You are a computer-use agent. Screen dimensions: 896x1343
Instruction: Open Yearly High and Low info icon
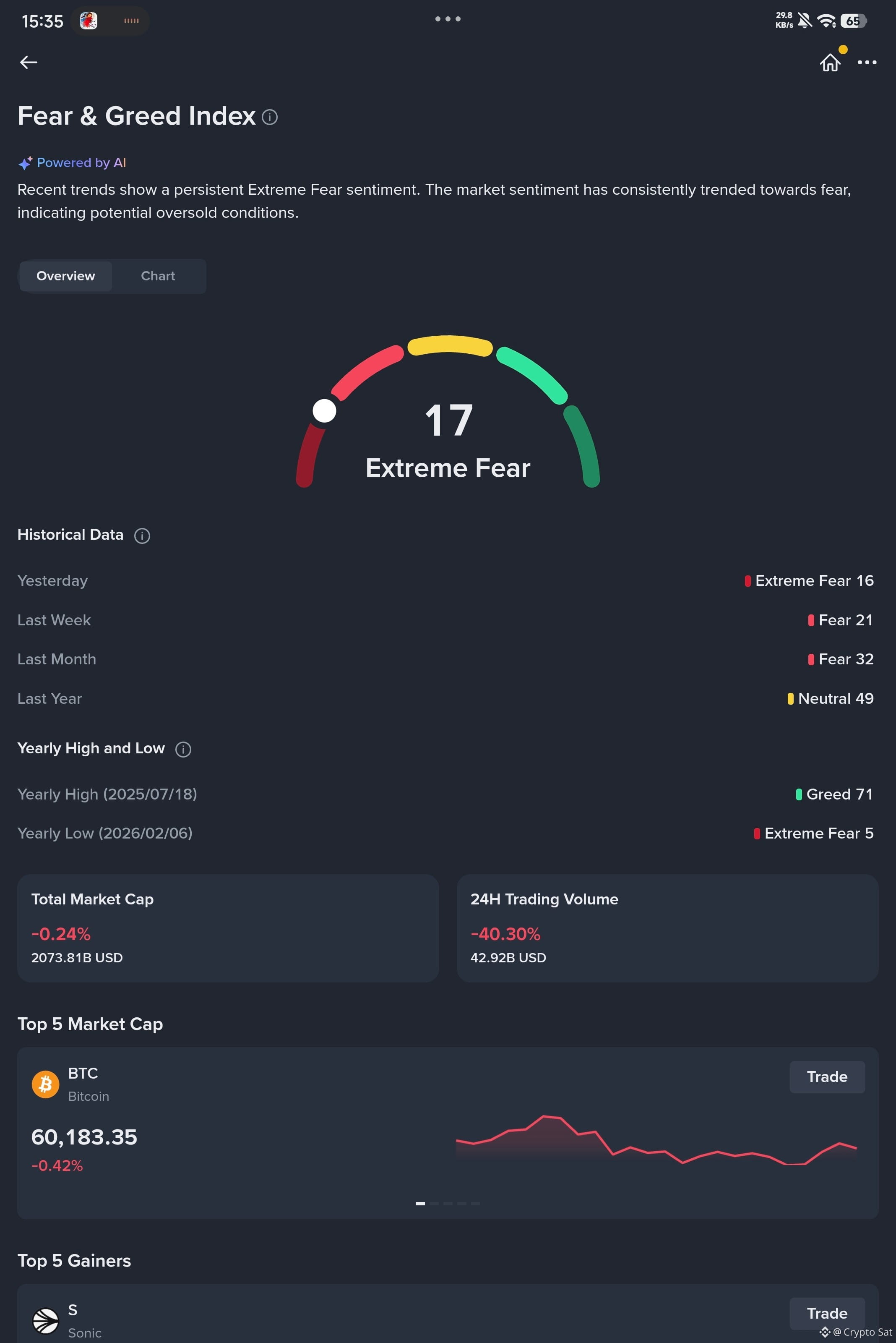(x=183, y=749)
